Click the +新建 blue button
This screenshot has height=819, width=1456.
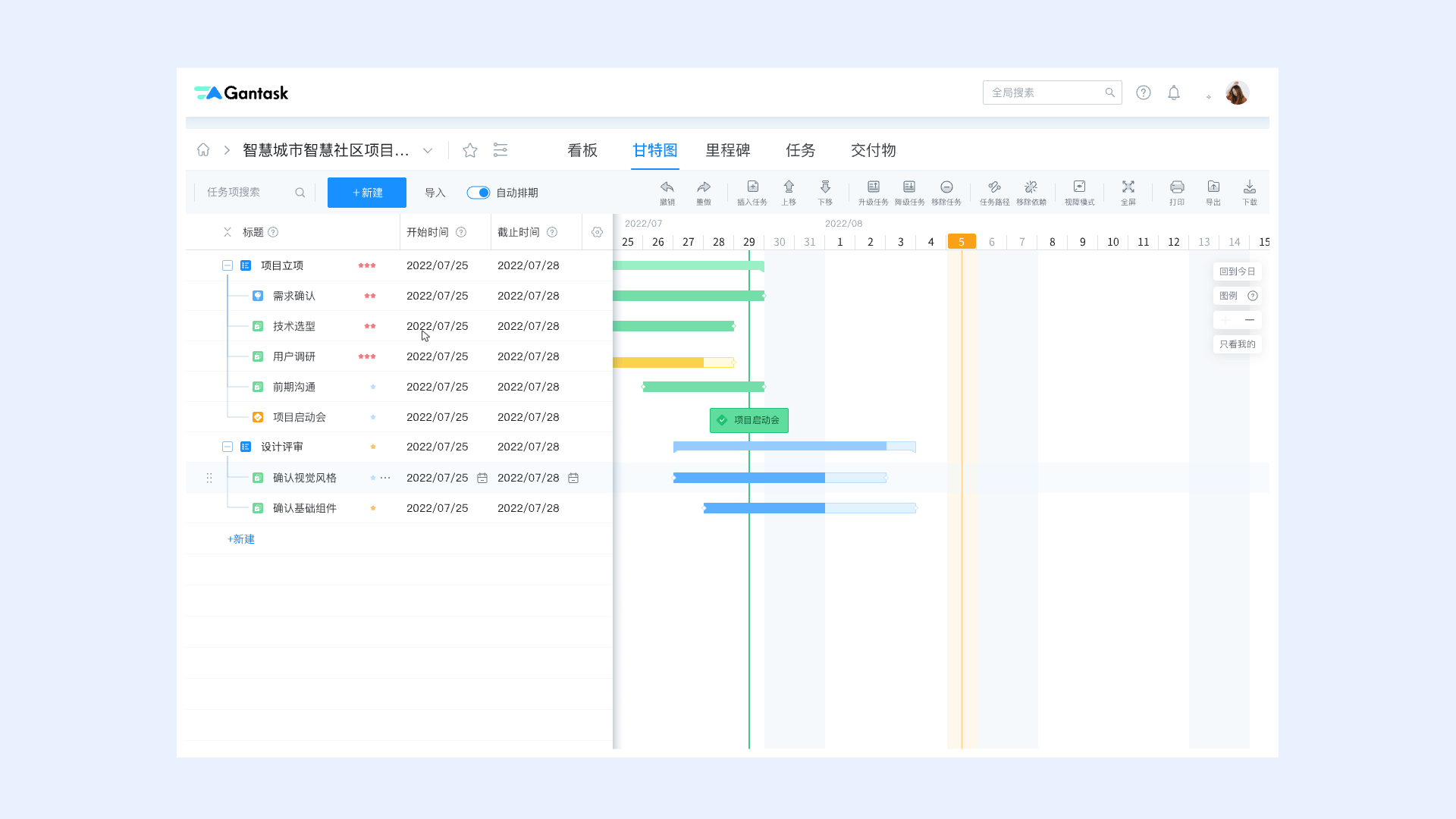[367, 193]
